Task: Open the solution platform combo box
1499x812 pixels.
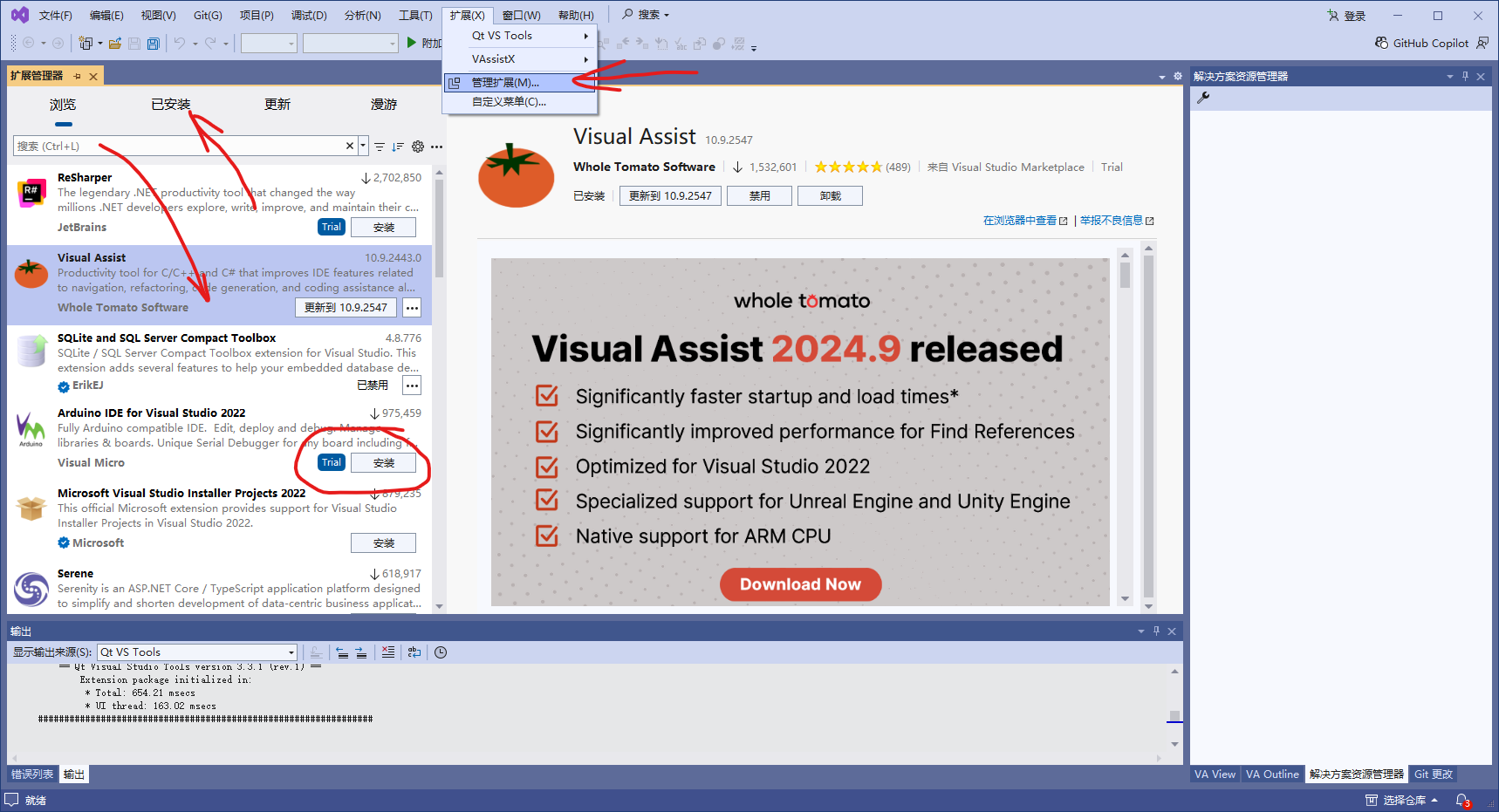Action: (351, 43)
